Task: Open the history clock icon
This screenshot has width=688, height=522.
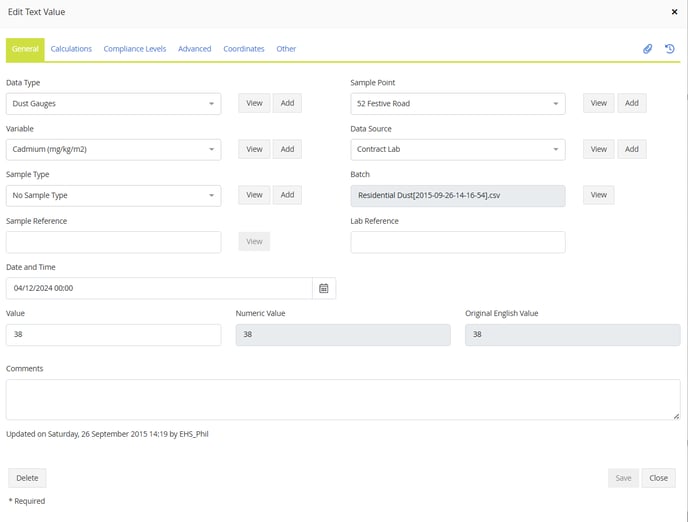Action: point(669,48)
